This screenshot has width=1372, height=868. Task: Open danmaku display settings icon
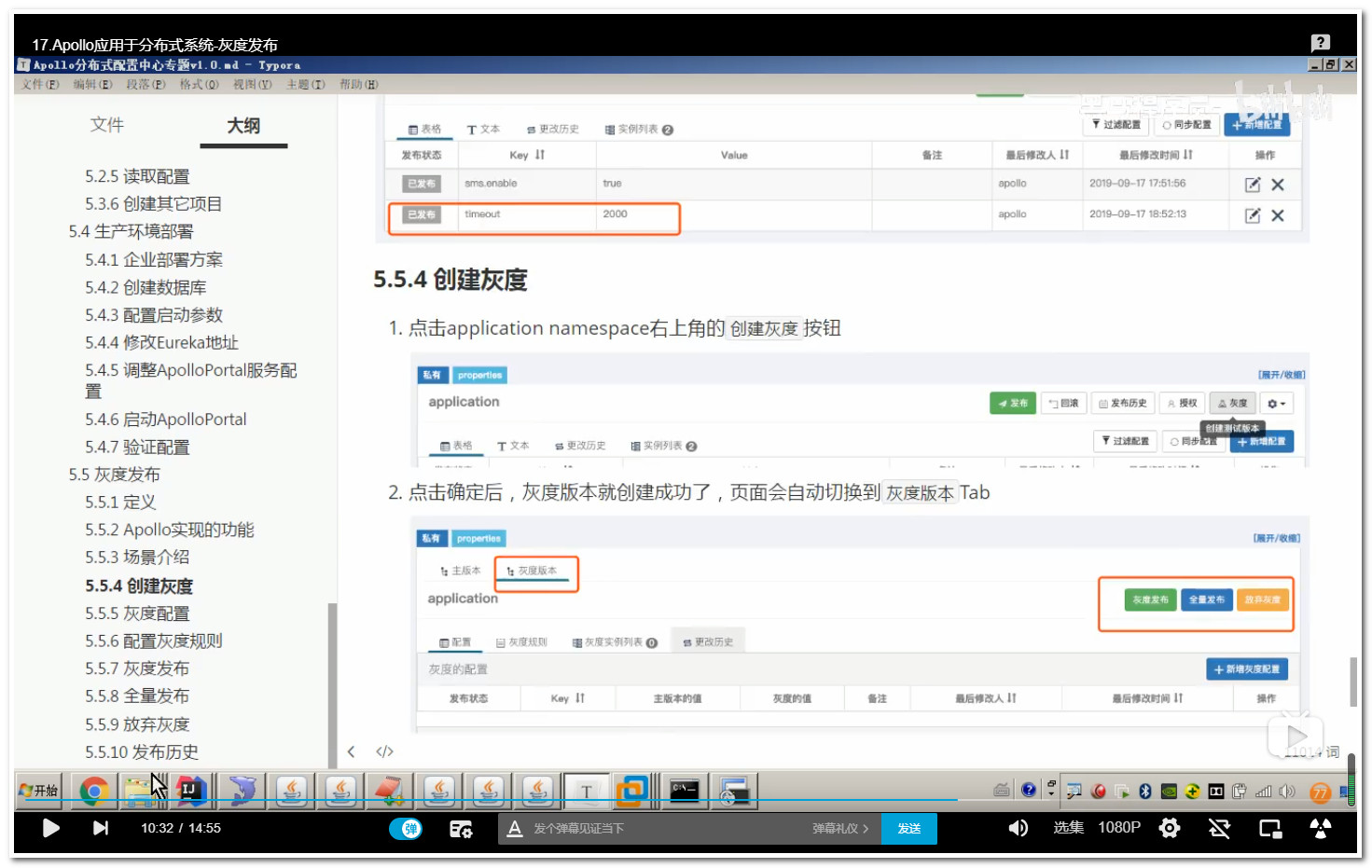pos(461,829)
